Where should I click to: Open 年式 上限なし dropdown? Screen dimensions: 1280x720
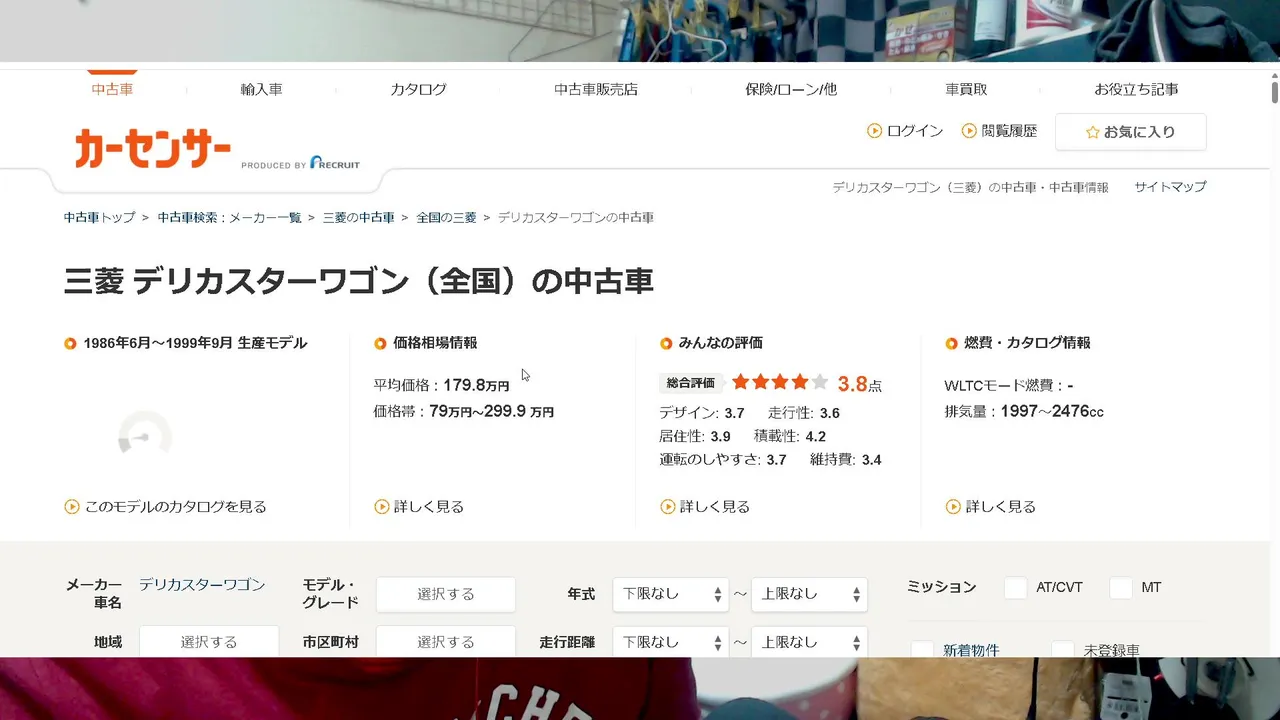(809, 594)
